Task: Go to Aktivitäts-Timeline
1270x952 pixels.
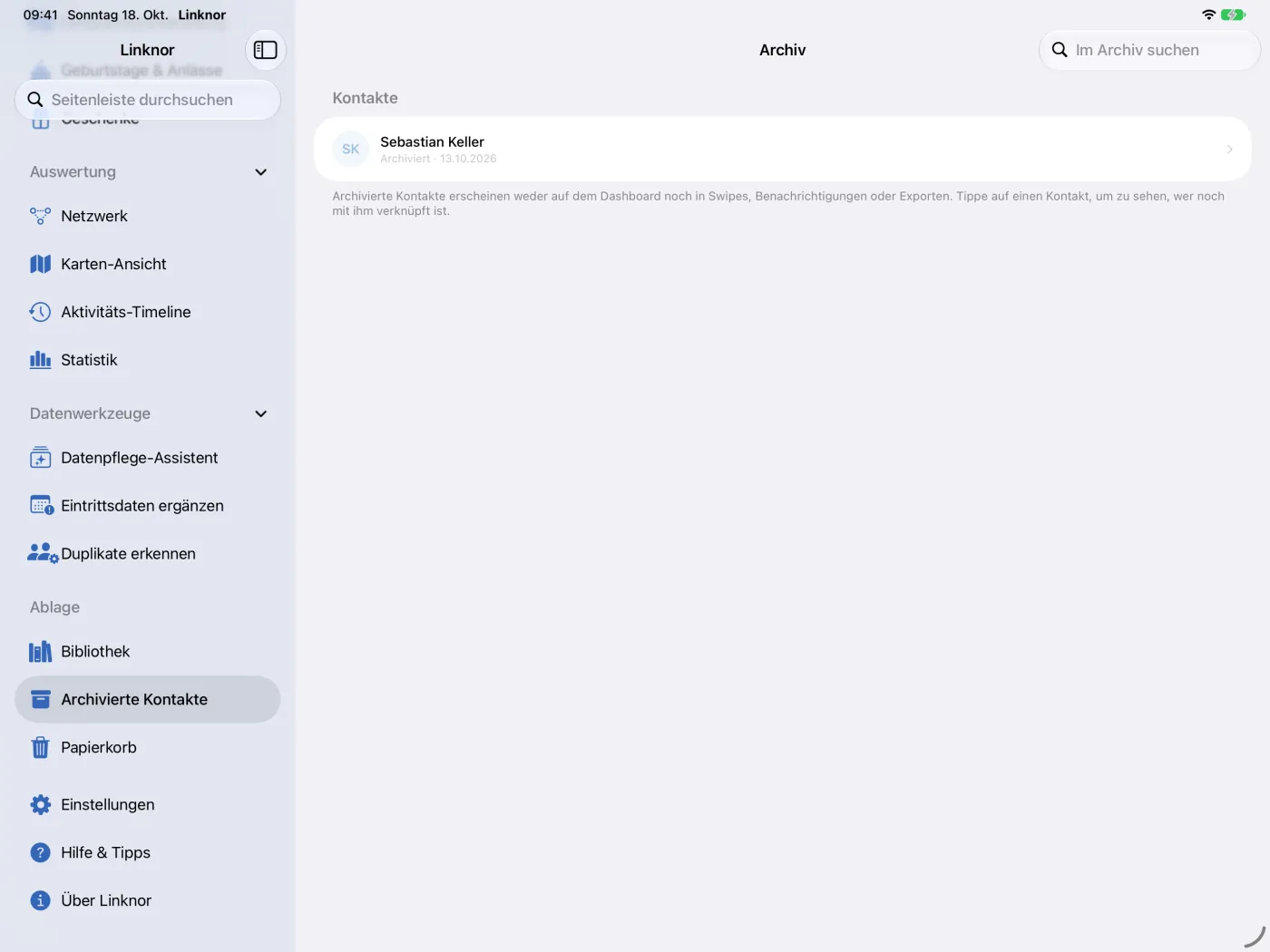Action: click(148, 312)
